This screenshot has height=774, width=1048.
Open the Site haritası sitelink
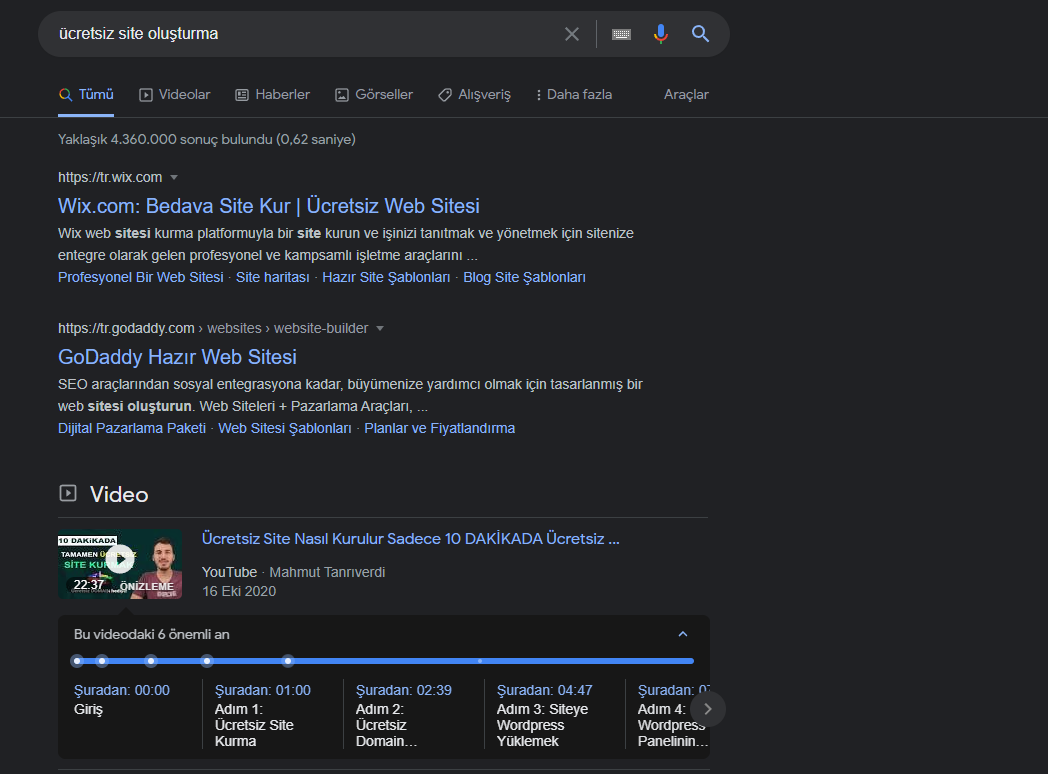click(273, 277)
